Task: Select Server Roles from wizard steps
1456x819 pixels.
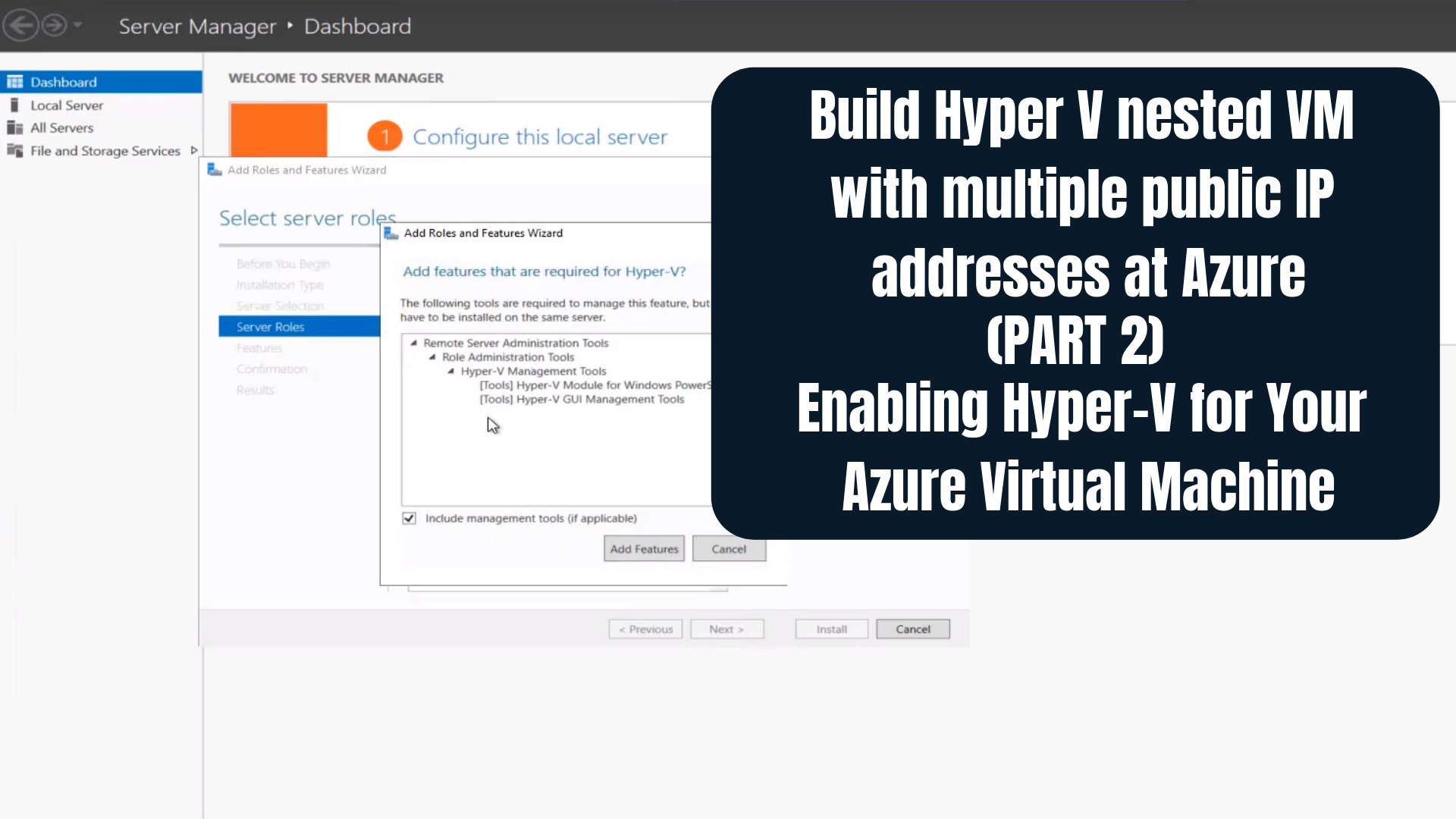Action: (270, 327)
